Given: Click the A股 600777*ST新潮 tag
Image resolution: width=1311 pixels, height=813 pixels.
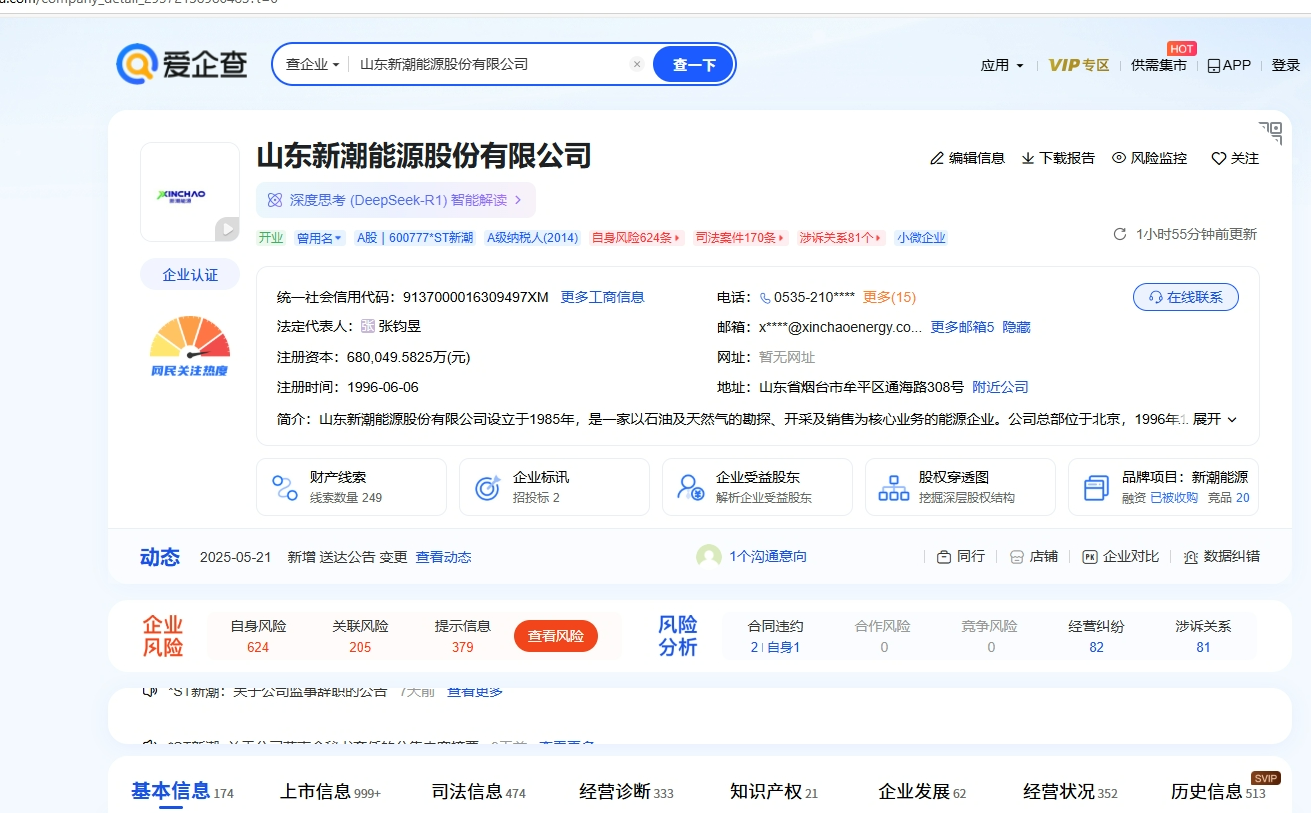Looking at the screenshot, I should coord(415,238).
